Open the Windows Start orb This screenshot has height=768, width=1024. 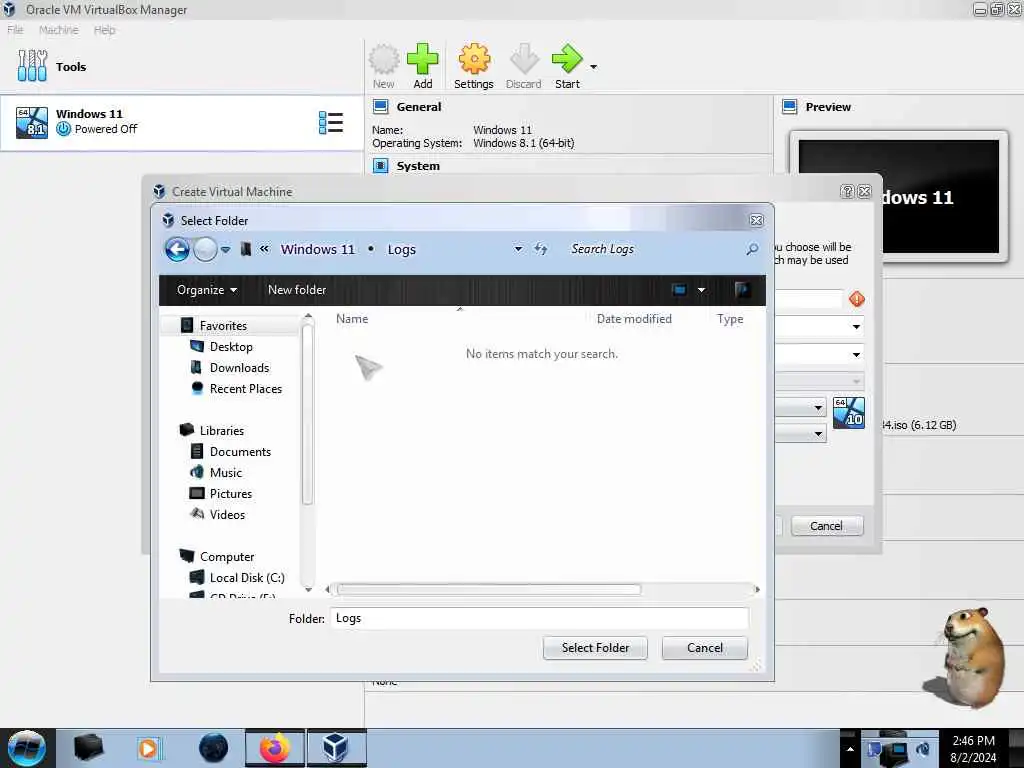point(27,748)
